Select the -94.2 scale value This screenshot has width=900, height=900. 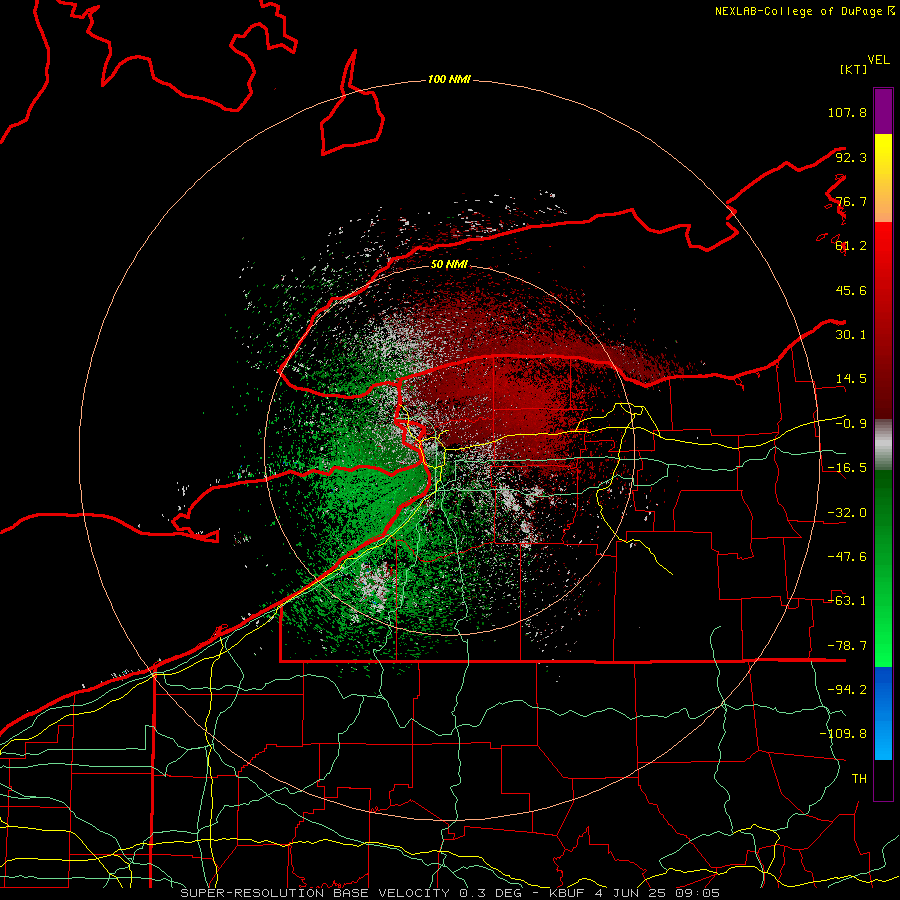(x=847, y=690)
